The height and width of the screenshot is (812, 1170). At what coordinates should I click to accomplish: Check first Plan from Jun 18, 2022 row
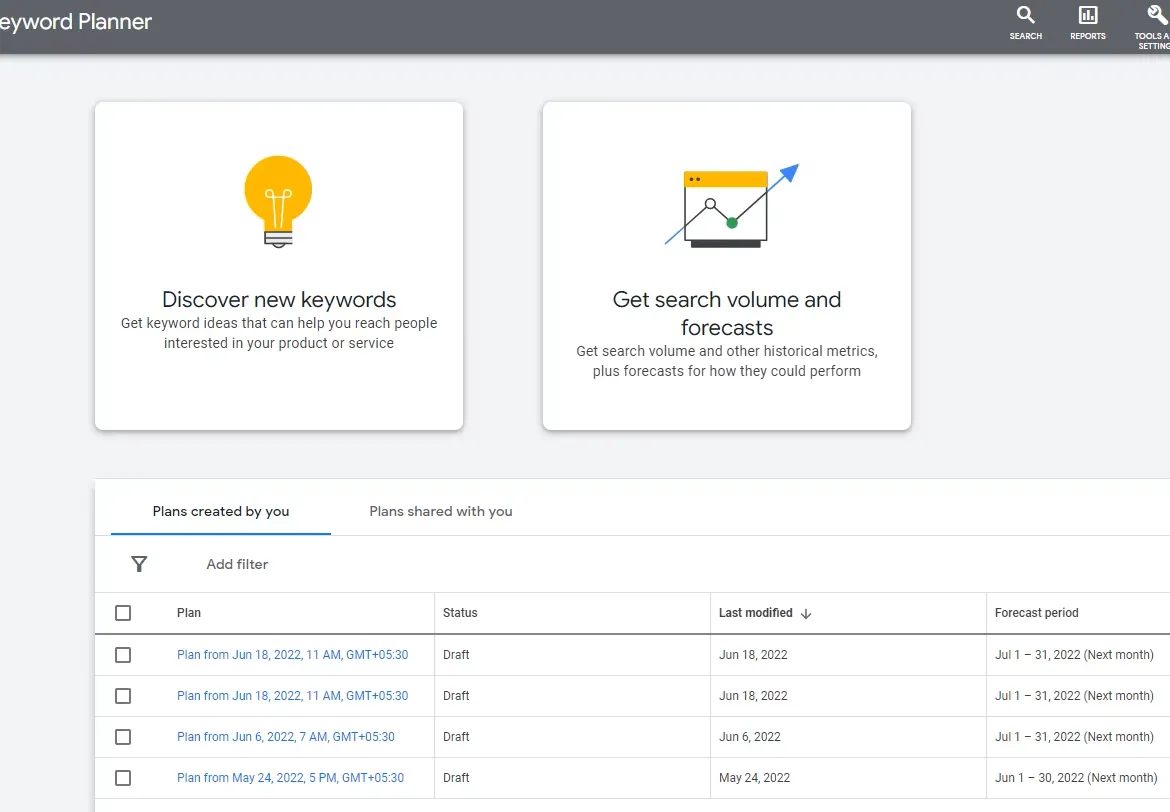[123, 655]
